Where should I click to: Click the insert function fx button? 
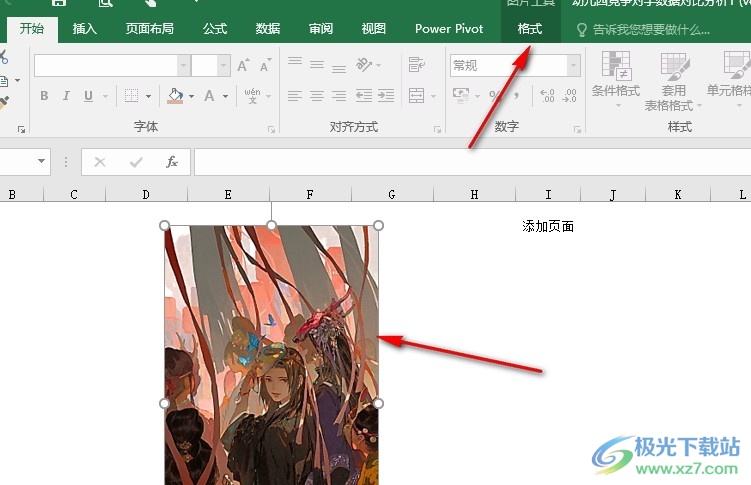(171, 162)
